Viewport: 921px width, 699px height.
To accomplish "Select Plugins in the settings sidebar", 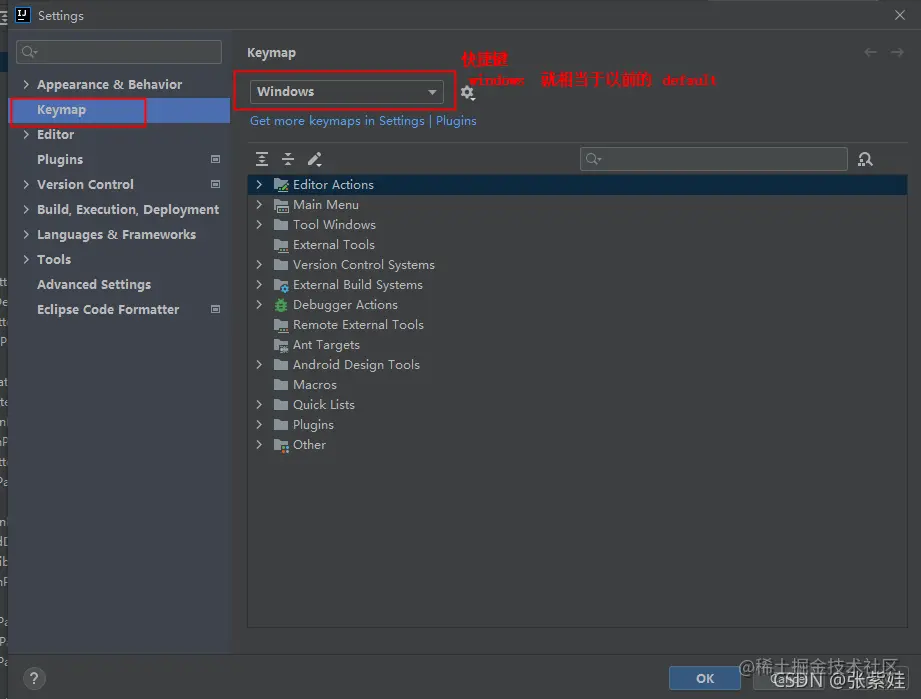I will click(120, 160).
